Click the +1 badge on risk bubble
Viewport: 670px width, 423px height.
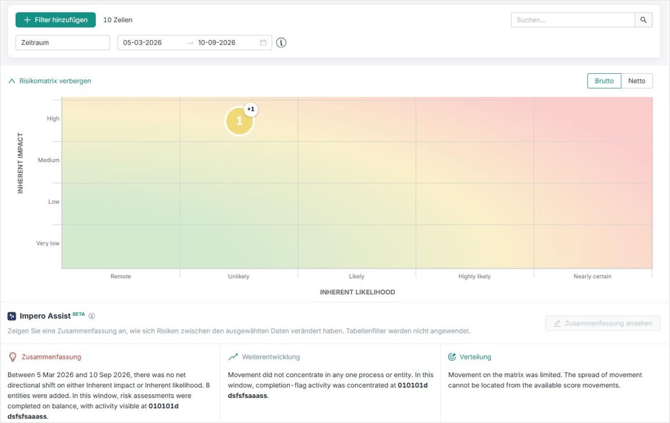pyautogui.click(x=251, y=109)
